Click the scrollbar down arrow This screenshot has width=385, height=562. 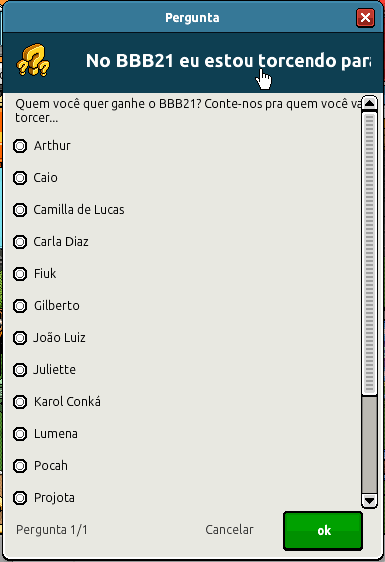[369, 500]
